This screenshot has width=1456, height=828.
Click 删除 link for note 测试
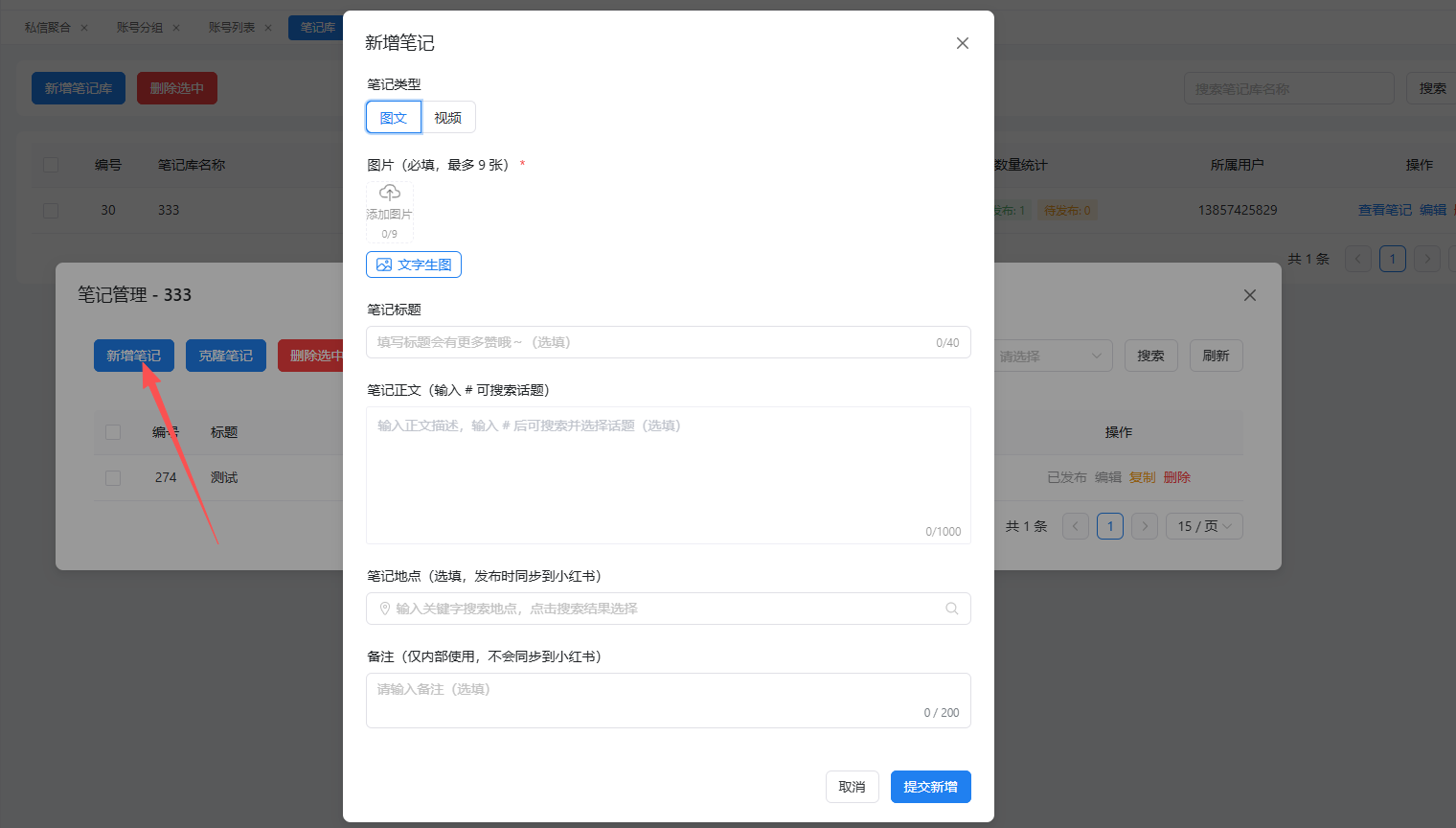[x=1177, y=477]
